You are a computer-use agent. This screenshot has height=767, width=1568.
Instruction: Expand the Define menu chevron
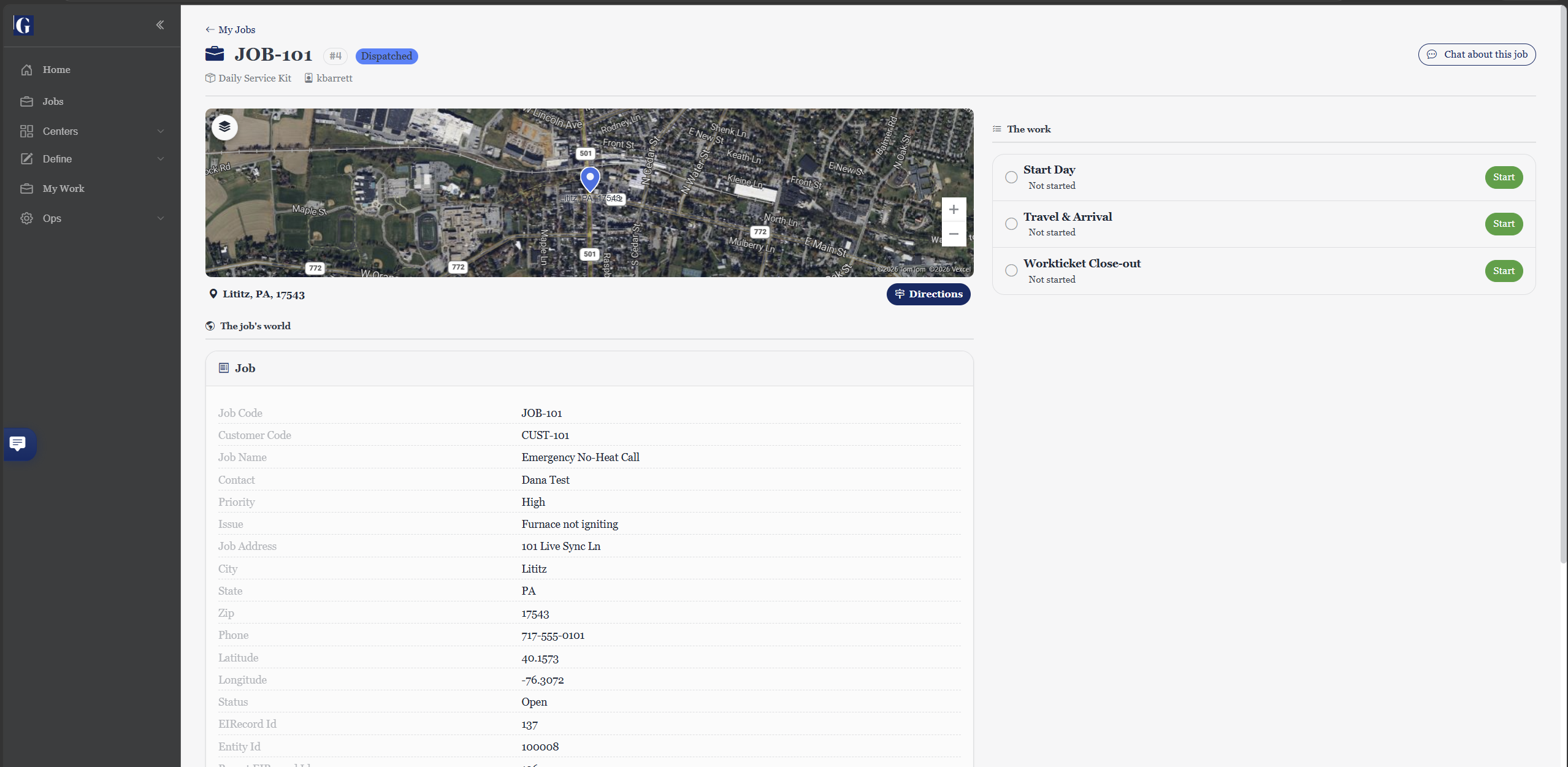coord(161,159)
